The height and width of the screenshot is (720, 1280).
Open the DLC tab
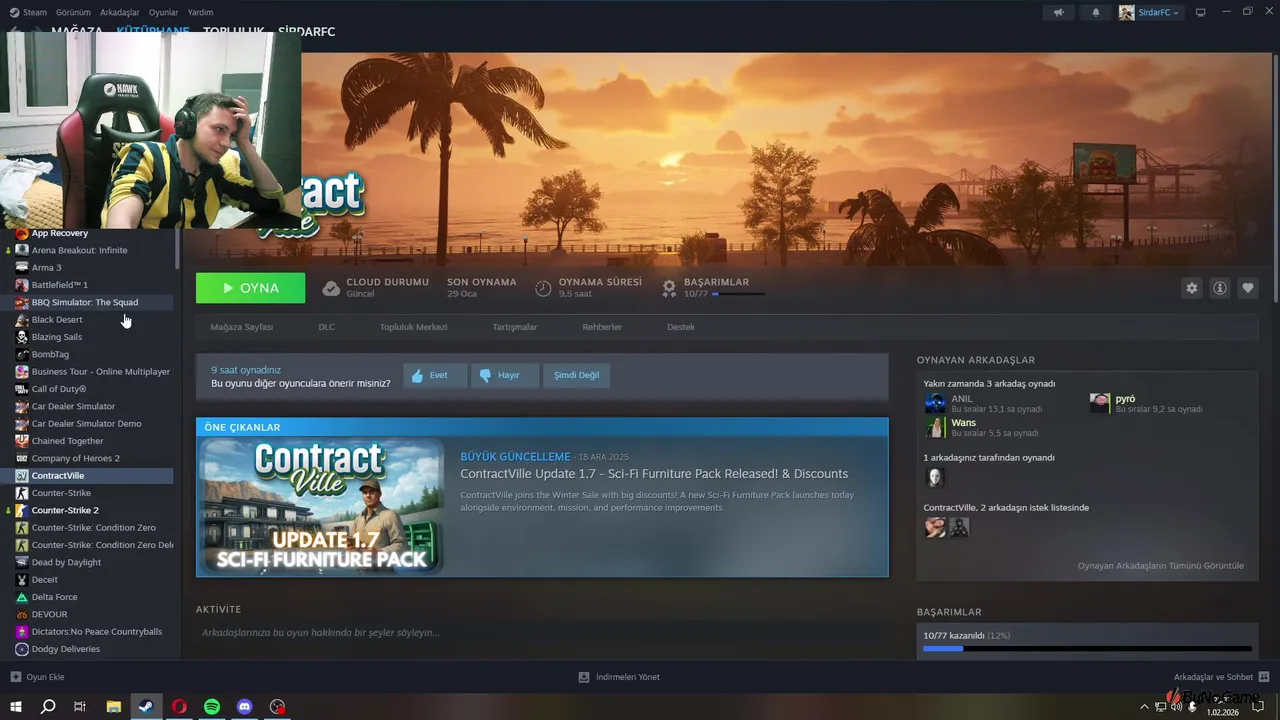click(327, 327)
